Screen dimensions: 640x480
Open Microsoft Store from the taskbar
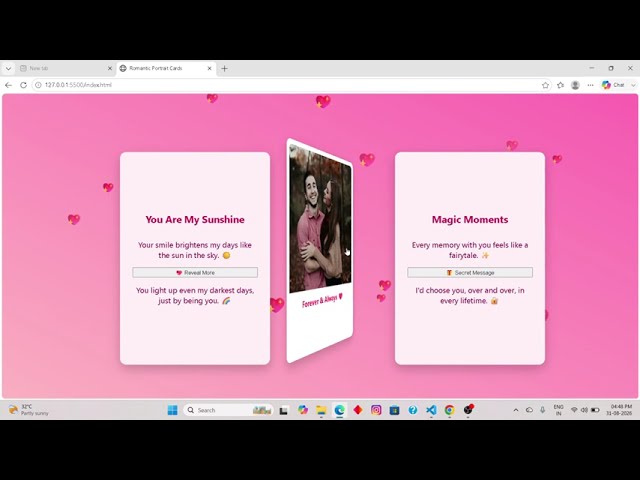click(x=394, y=410)
